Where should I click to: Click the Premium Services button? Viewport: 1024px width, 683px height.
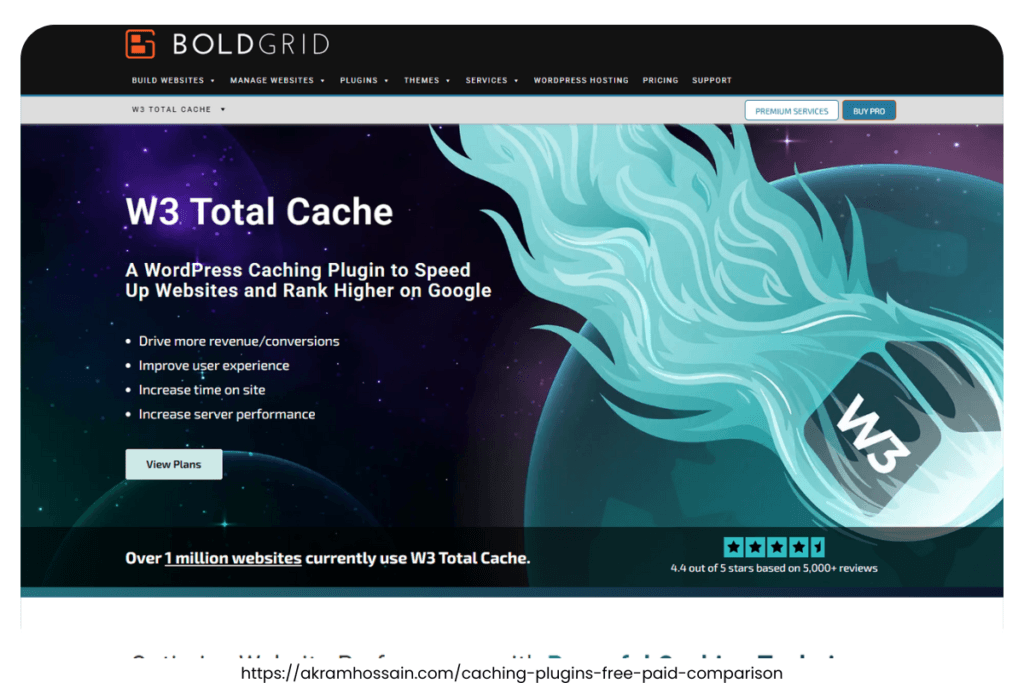point(791,110)
